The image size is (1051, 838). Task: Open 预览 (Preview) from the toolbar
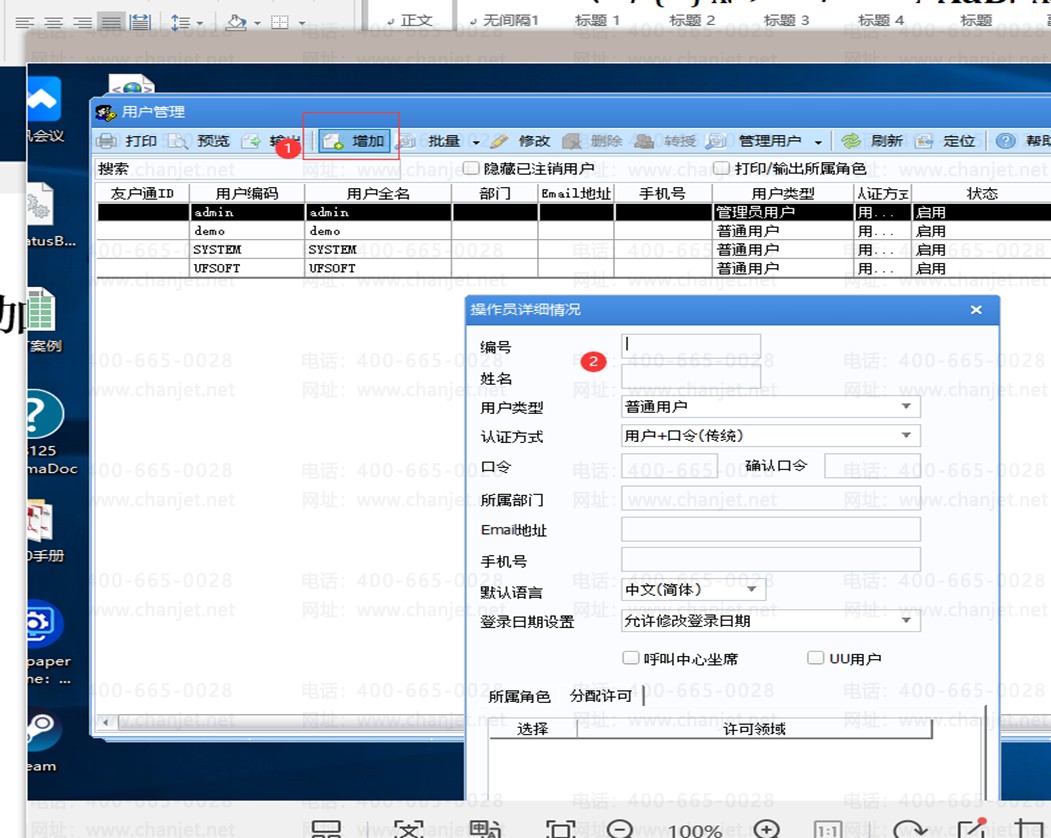tap(178, 141)
